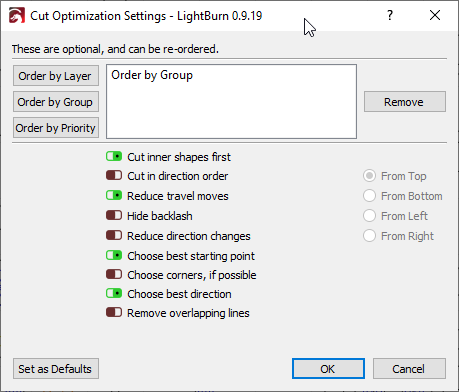Click the question mark help button
This screenshot has height=392, width=459.
pyautogui.click(x=390, y=15)
